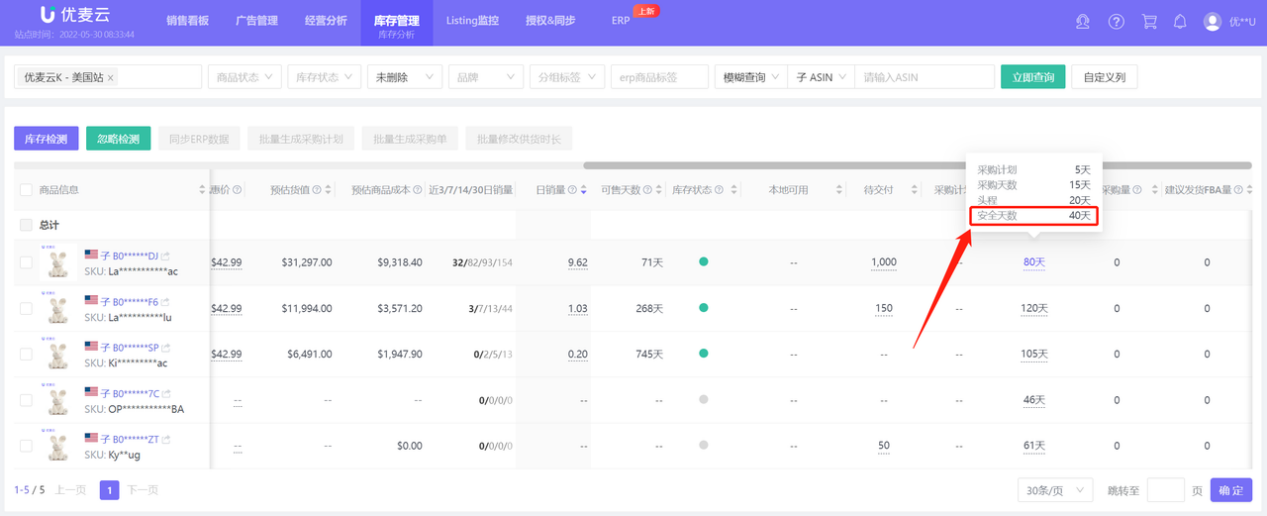Select row checkbox for B0******DJ

pos(26,262)
